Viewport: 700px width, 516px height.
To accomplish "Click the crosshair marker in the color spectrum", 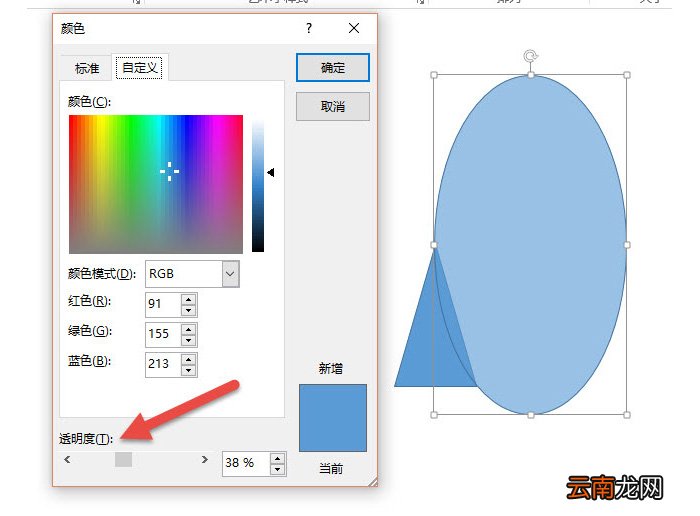I will (169, 171).
